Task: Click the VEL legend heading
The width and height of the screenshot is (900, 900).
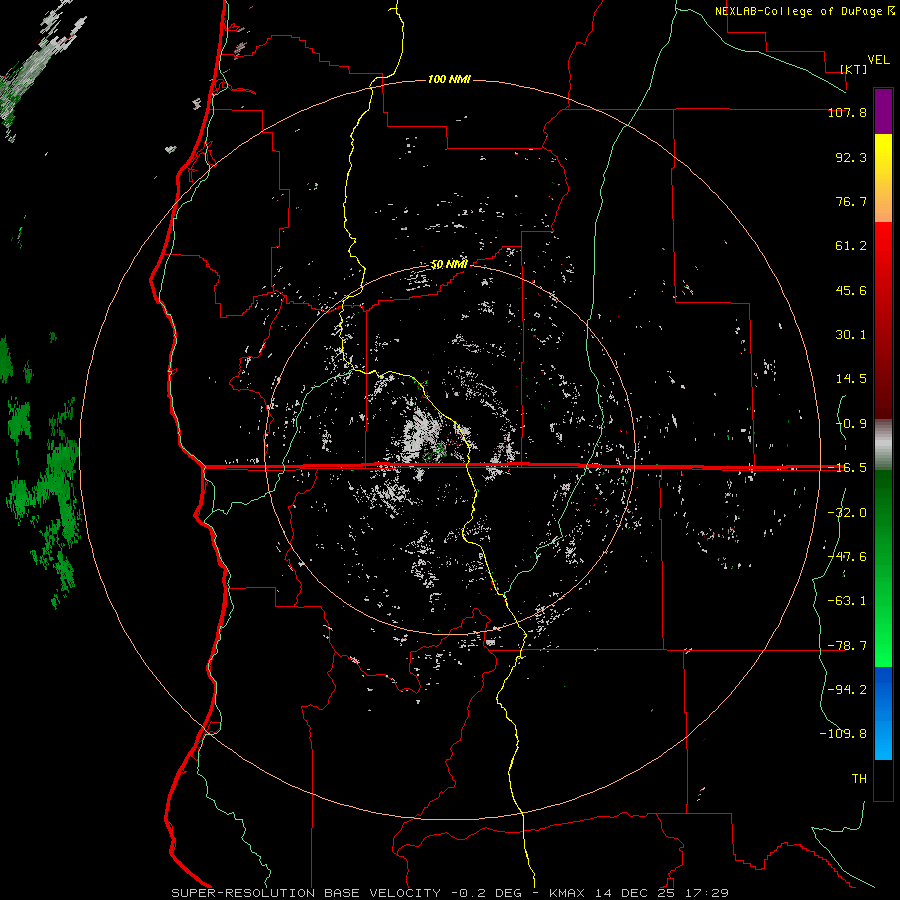Action: click(x=878, y=60)
